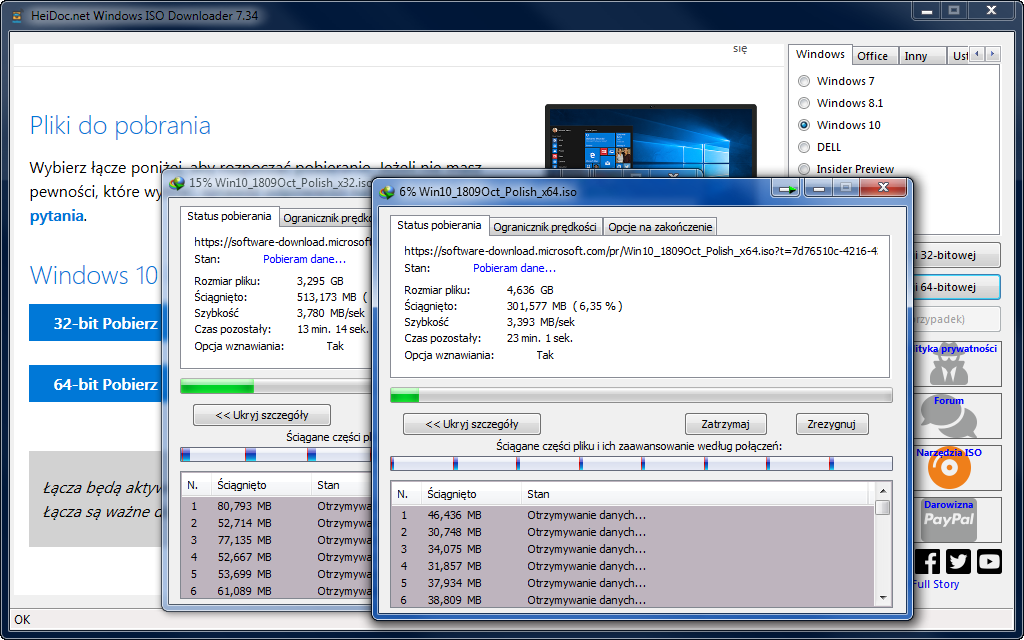Select the Windows 10 radio button

[x=804, y=125]
